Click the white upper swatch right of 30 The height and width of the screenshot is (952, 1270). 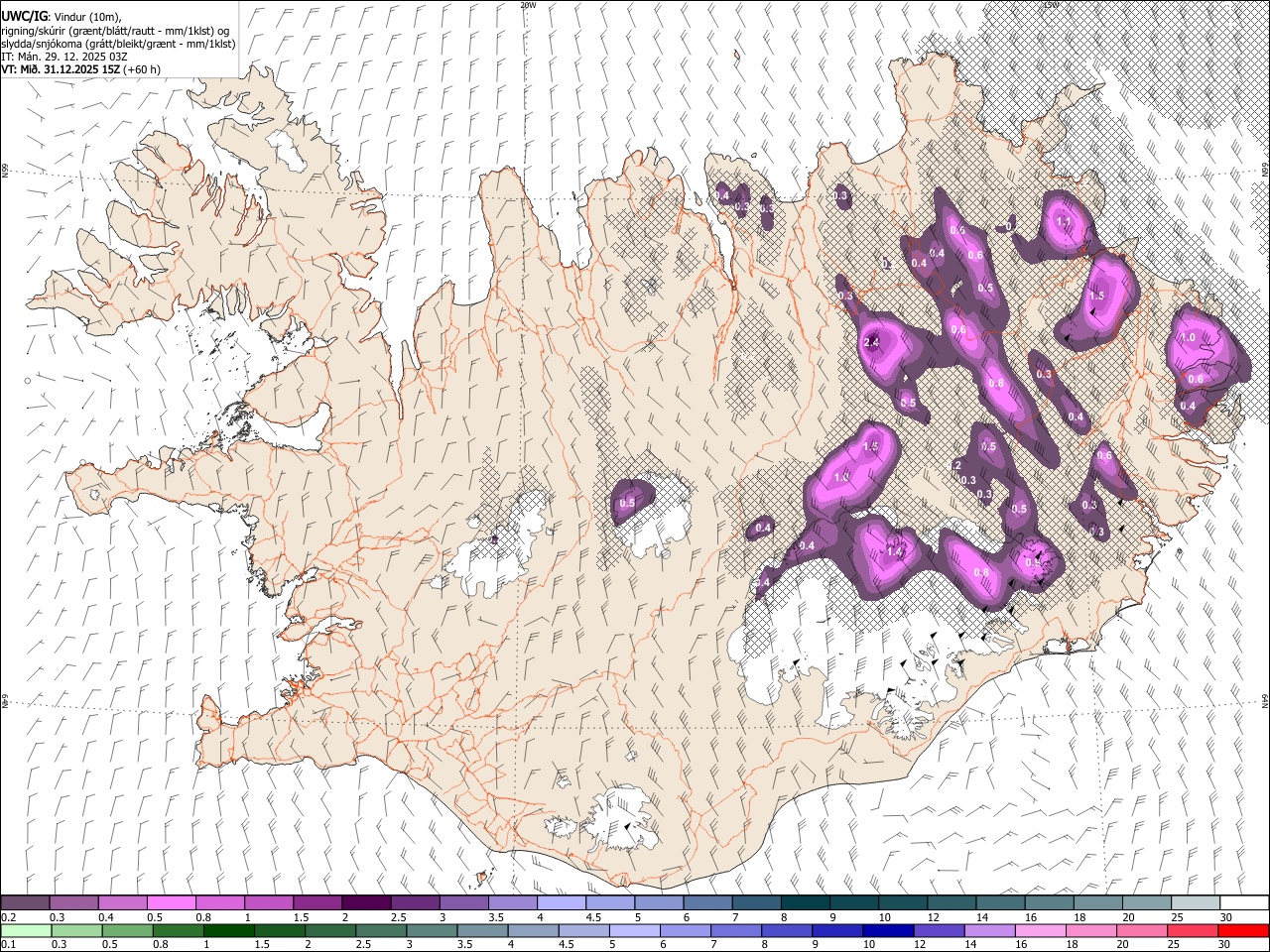(x=1244, y=902)
